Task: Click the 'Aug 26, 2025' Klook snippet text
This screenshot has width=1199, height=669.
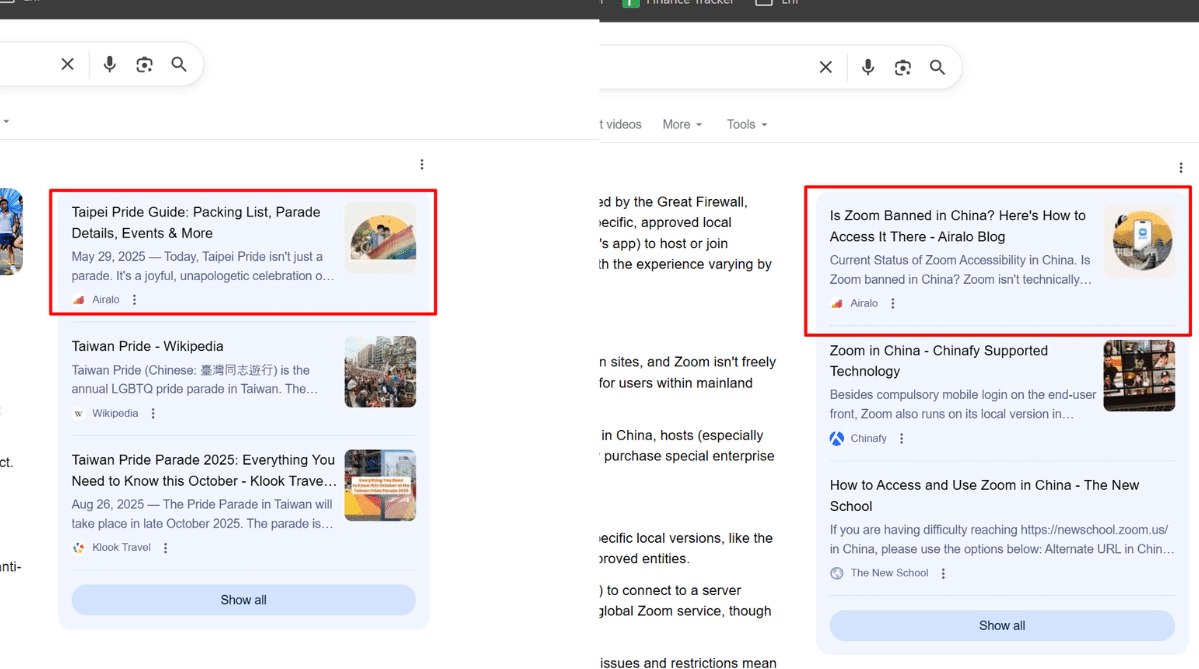Action: (x=203, y=514)
